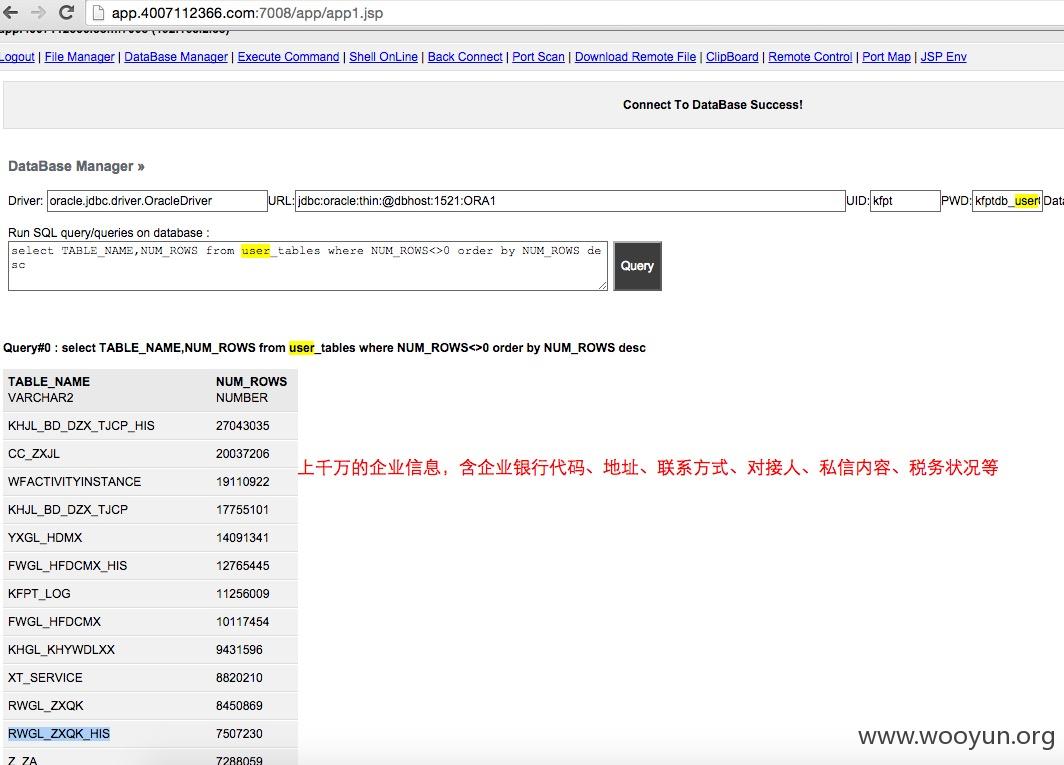Click the page icon in the address bar
Viewport: 1064px width, 765px height.
coord(98,13)
